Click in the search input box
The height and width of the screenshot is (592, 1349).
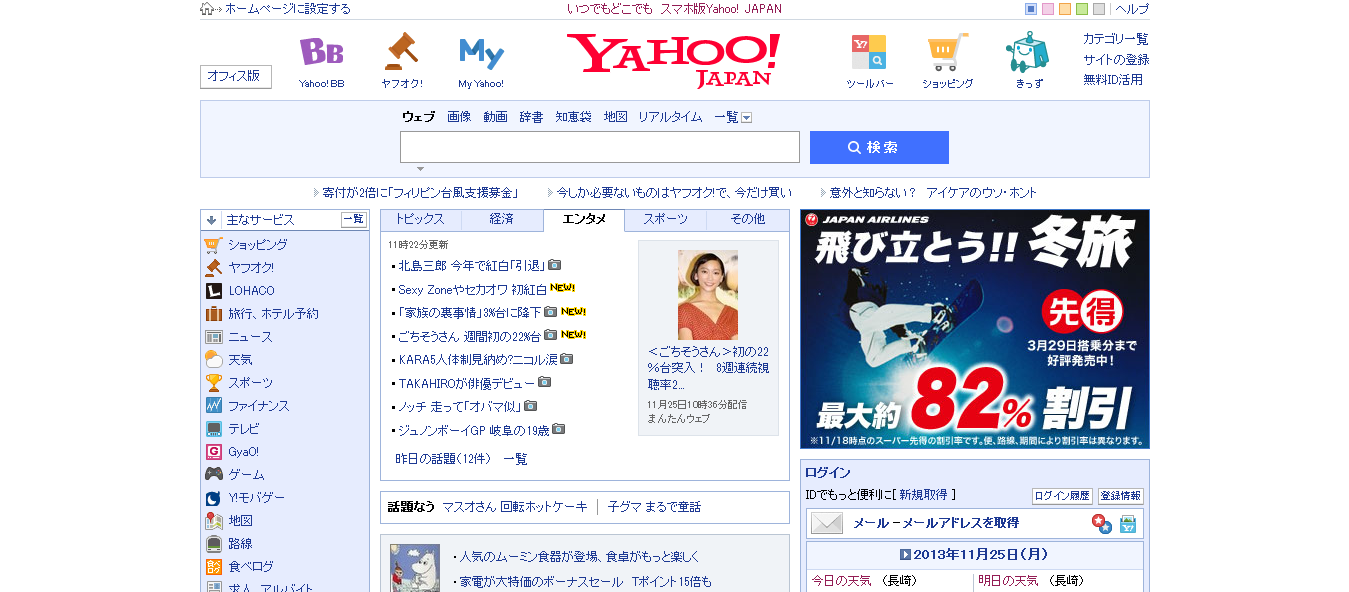click(x=600, y=147)
